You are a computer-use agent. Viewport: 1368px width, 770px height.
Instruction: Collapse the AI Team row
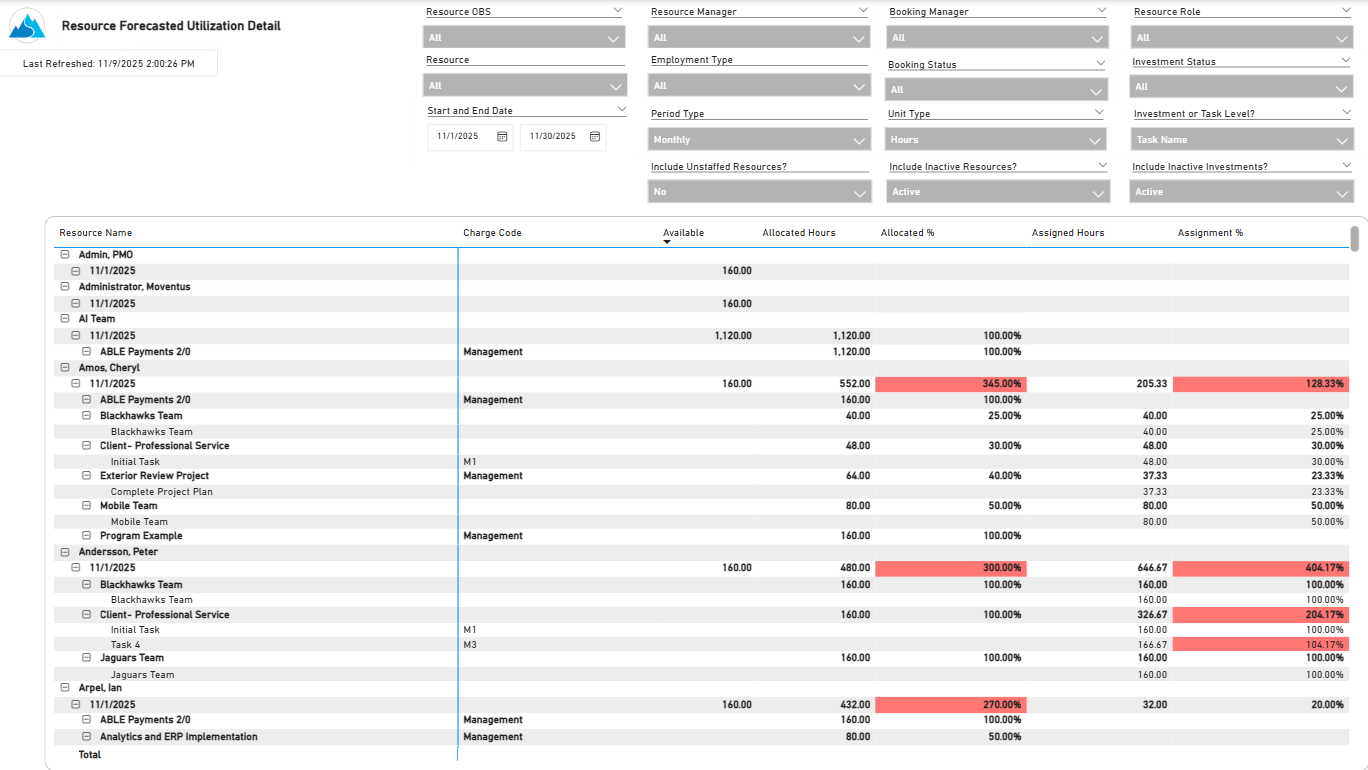(x=65, y=319)
